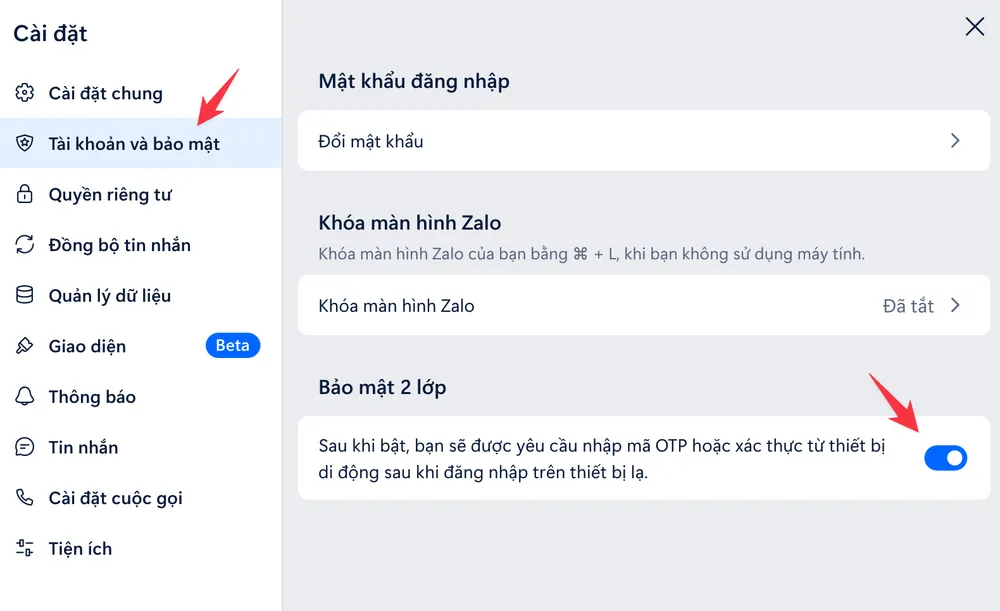Disable the Bảo mật 2 lớp toggle
Screen dimensions: 1000x611
pos(945,457)
